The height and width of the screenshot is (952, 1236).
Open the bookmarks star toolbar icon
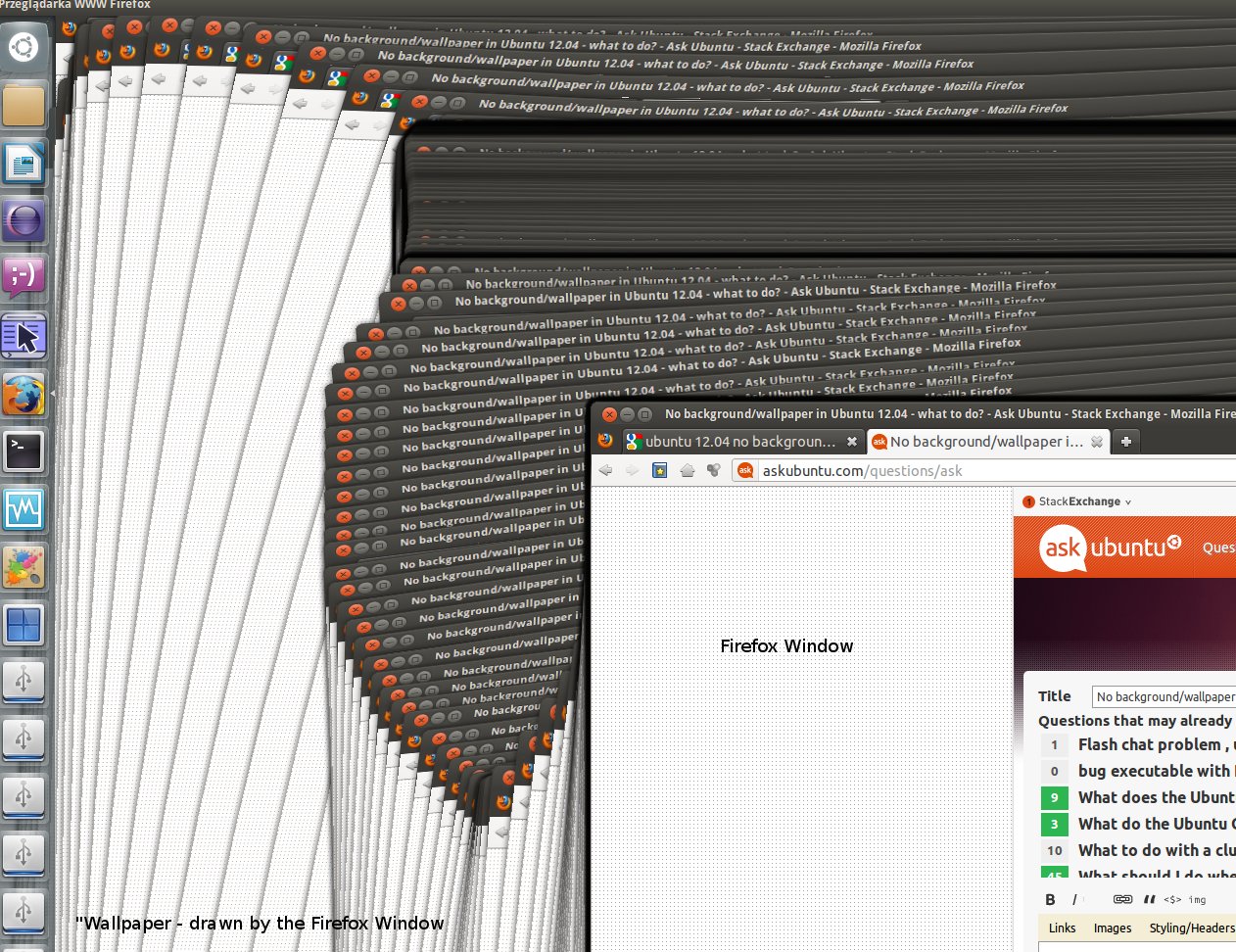pos(660,471)
